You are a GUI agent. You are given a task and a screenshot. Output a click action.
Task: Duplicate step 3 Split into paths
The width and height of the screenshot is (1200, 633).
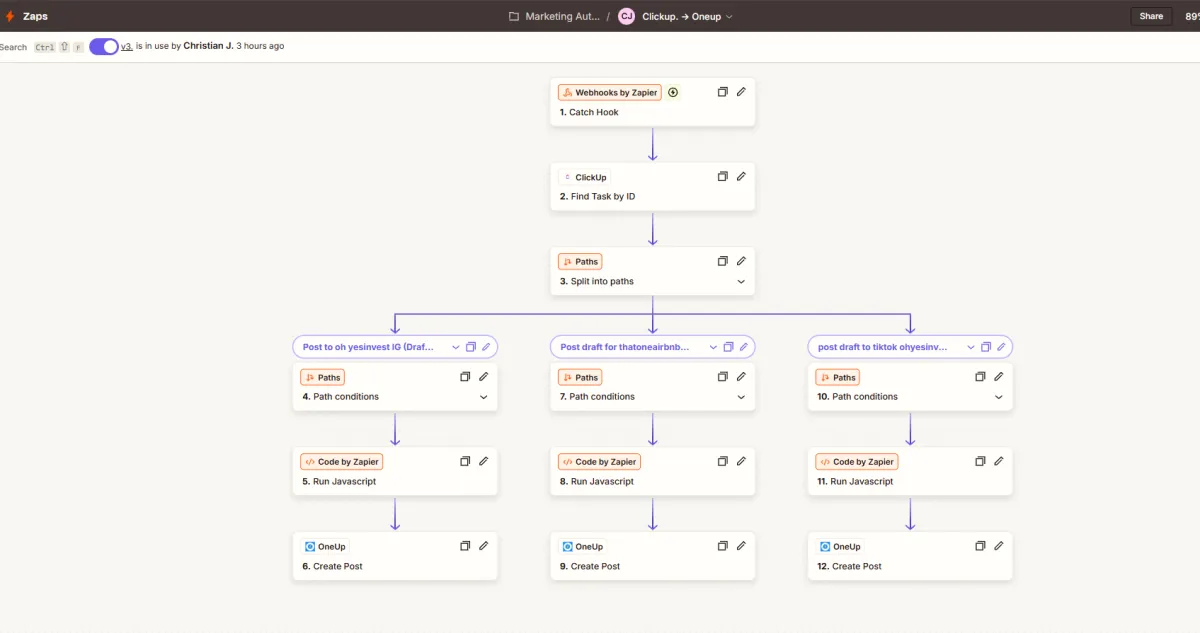tap(723, 261)
